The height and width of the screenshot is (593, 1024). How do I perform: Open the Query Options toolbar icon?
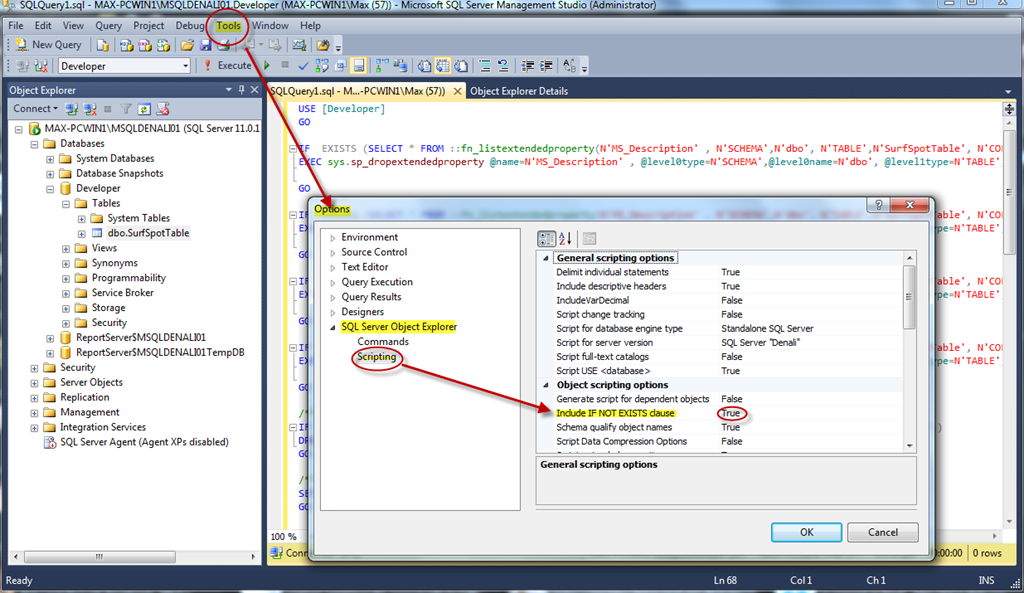[340, 65]
